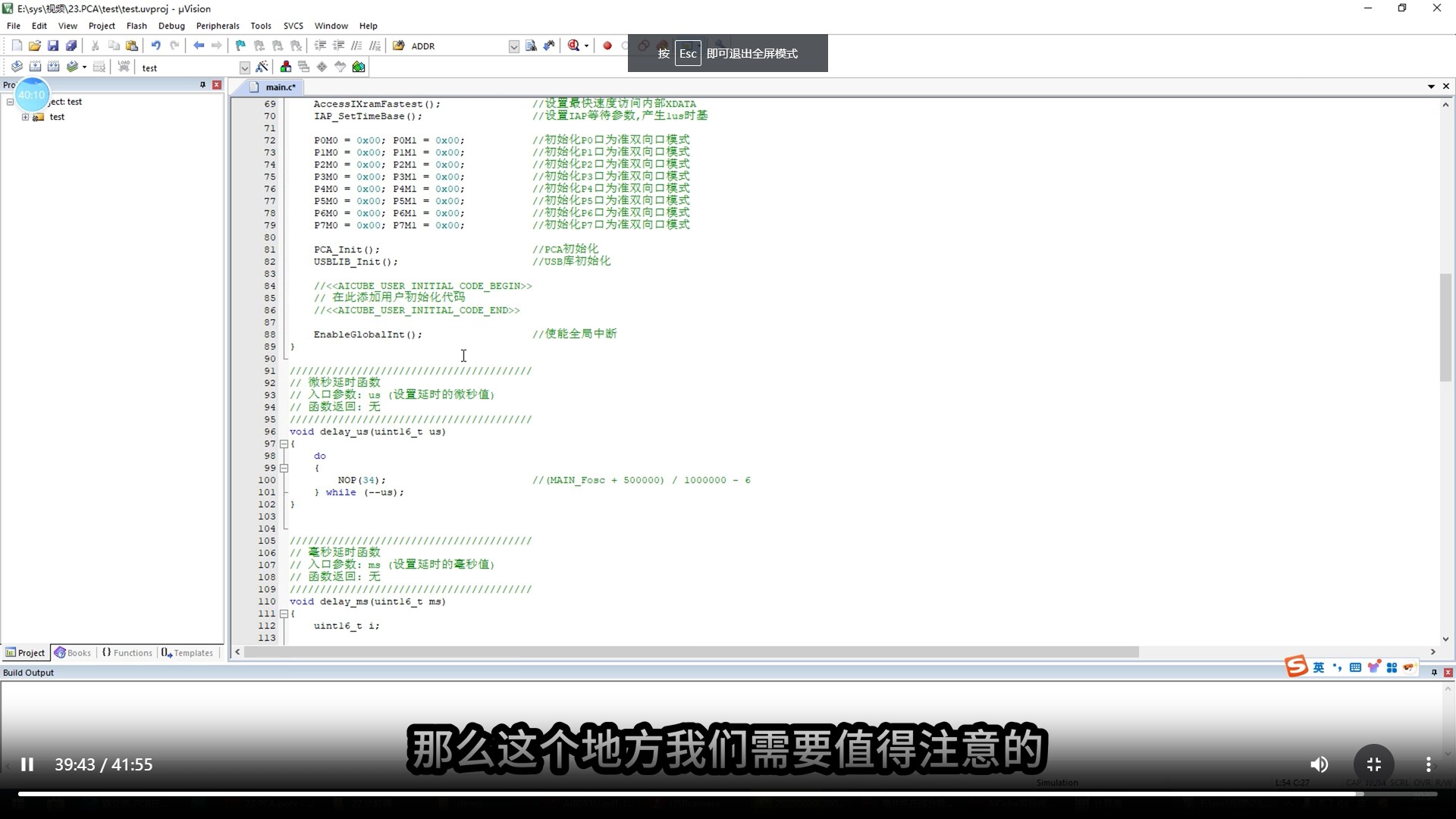1456x819 pixels.
Task: Insert breakpoint with red dot icon
Action: pos(607,45)
